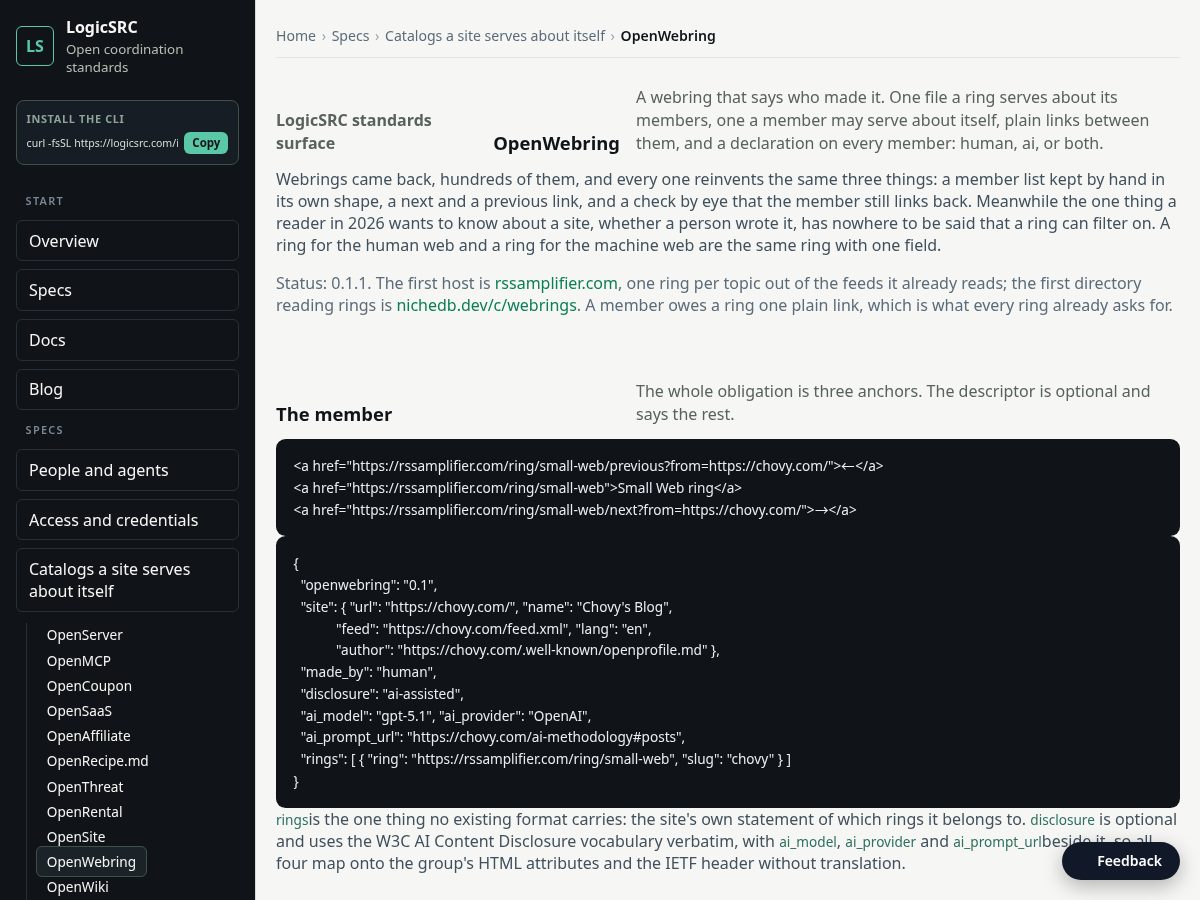Open Access and credentials specs

127,520
